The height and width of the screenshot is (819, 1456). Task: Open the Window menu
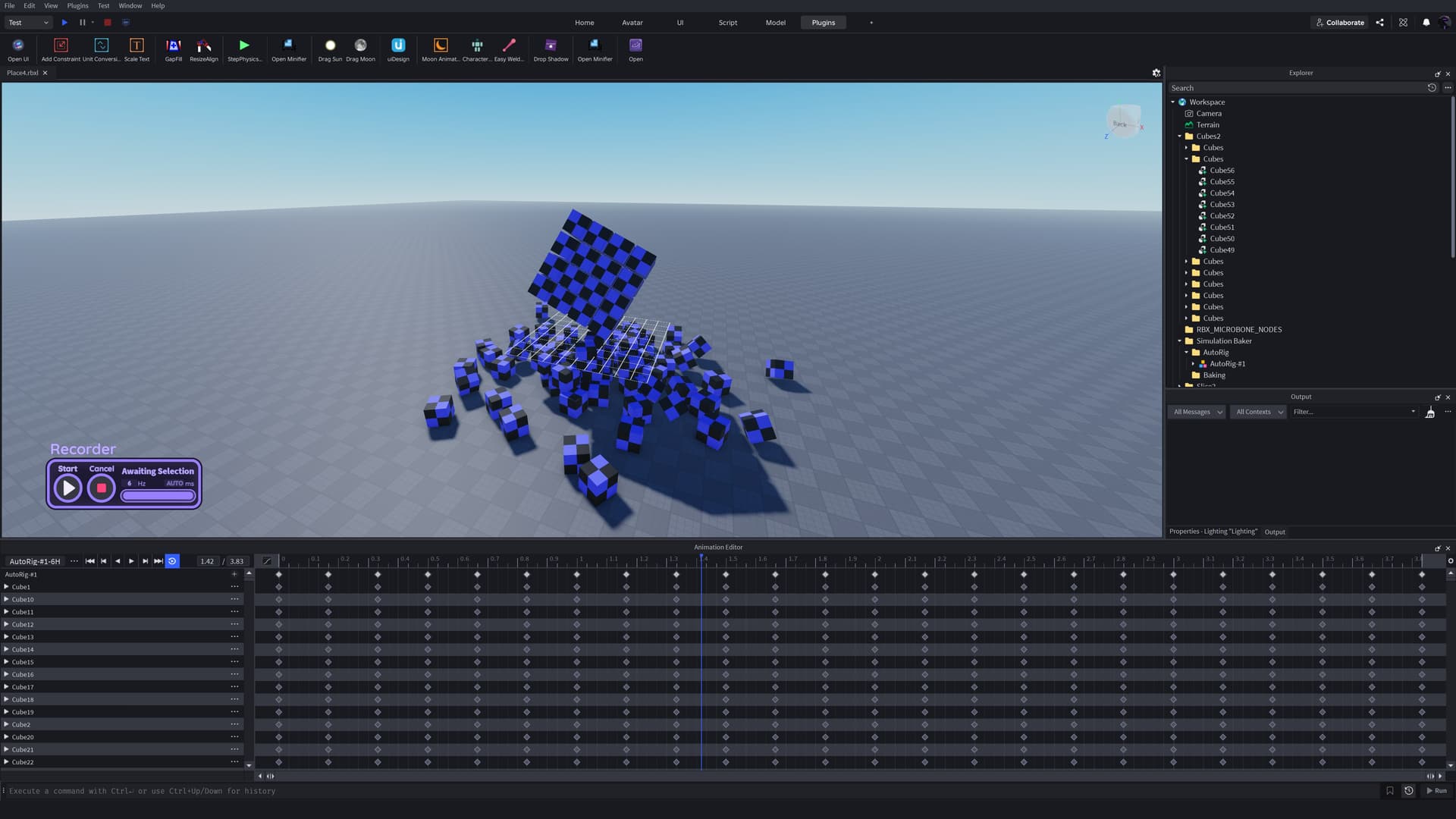click(x=130, y=5)
